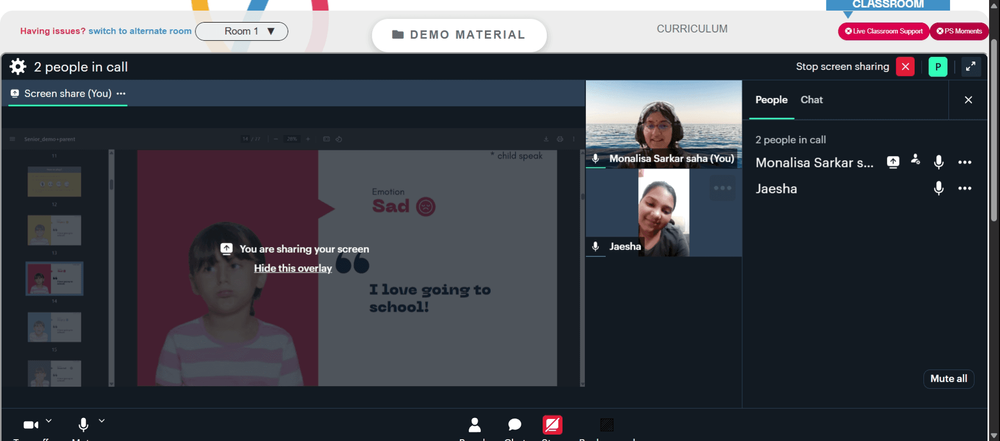
Task: Switch to the Chat tab
Action: tap(811, 100)
